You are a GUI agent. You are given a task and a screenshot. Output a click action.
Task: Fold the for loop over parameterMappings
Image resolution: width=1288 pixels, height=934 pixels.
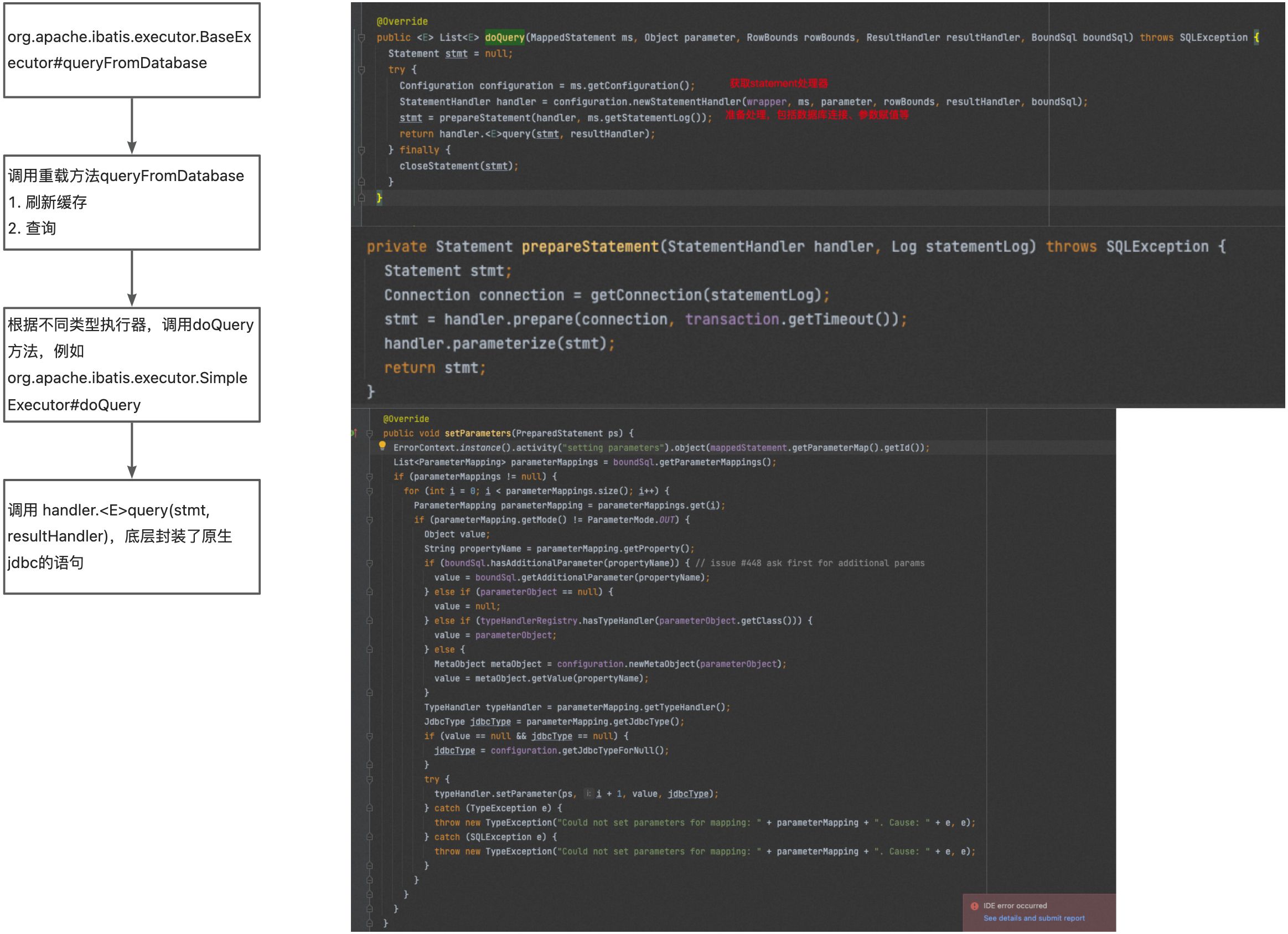click(x=370, y=491)
